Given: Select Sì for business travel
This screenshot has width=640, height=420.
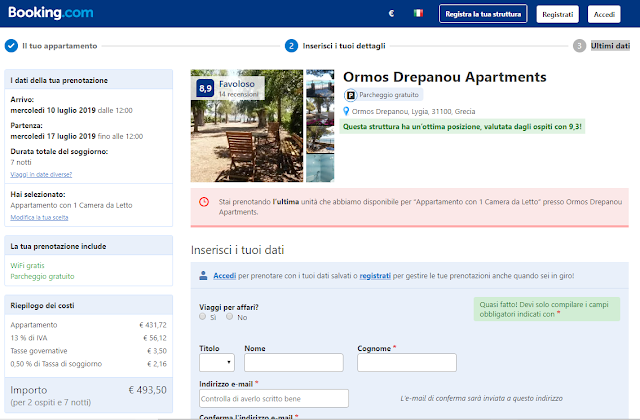Looking at the screenshot, I should [202, 316].
